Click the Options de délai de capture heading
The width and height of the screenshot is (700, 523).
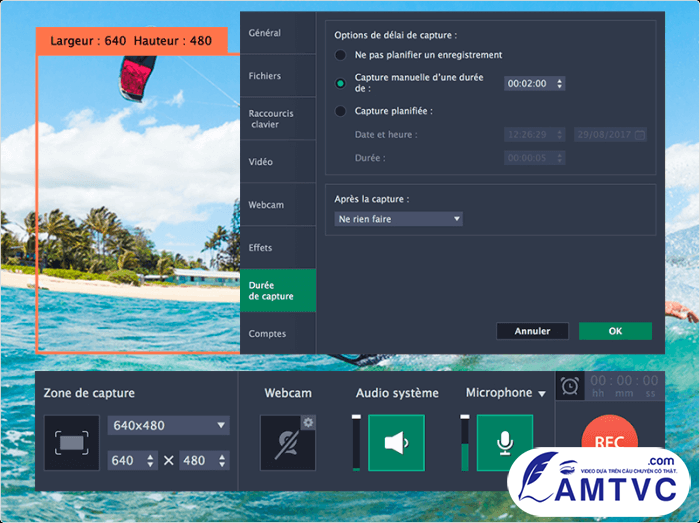tap(396, 35)
